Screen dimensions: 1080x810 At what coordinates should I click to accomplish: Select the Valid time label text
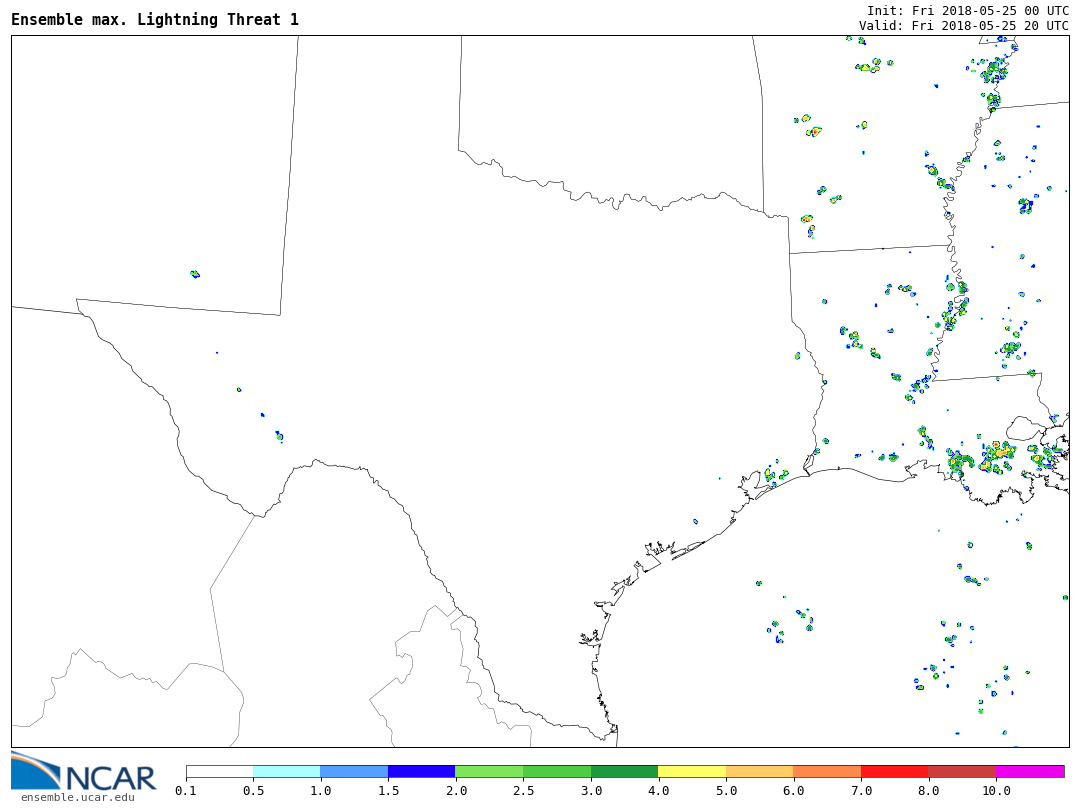coord(963,26)
